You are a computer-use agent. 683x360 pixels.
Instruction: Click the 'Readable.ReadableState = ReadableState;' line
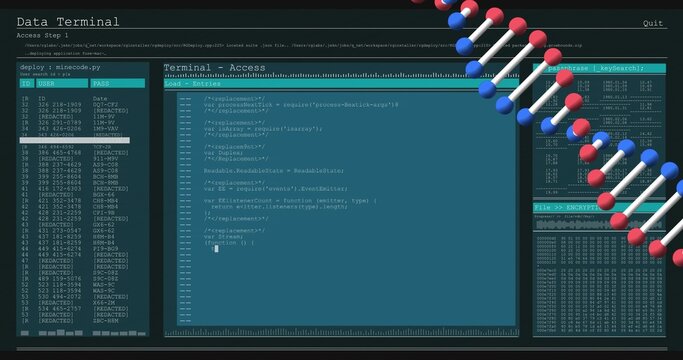[x=274, y=171]
